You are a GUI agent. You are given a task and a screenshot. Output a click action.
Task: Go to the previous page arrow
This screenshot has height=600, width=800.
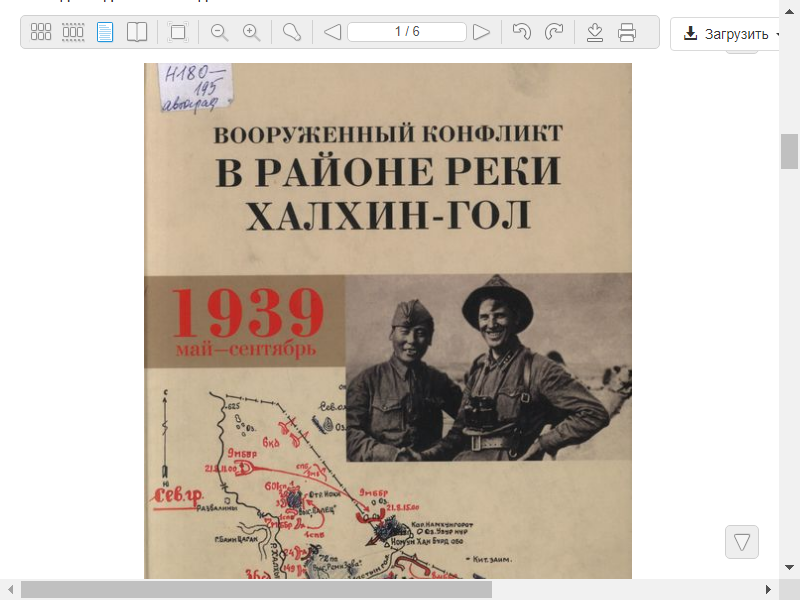click(x=333, y=32)
